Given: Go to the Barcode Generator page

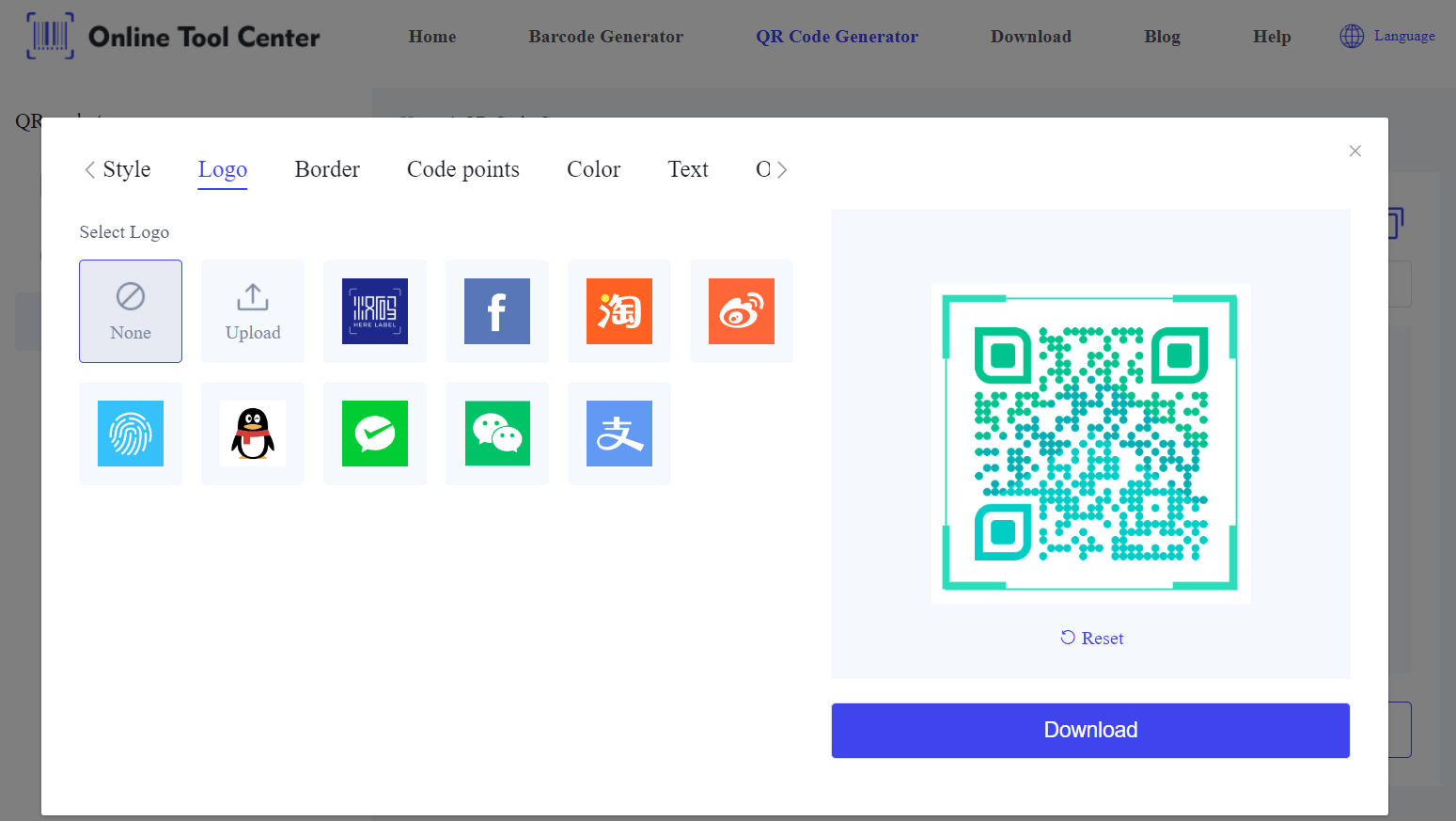Looking at the screenshot, I should click(605, 37).
